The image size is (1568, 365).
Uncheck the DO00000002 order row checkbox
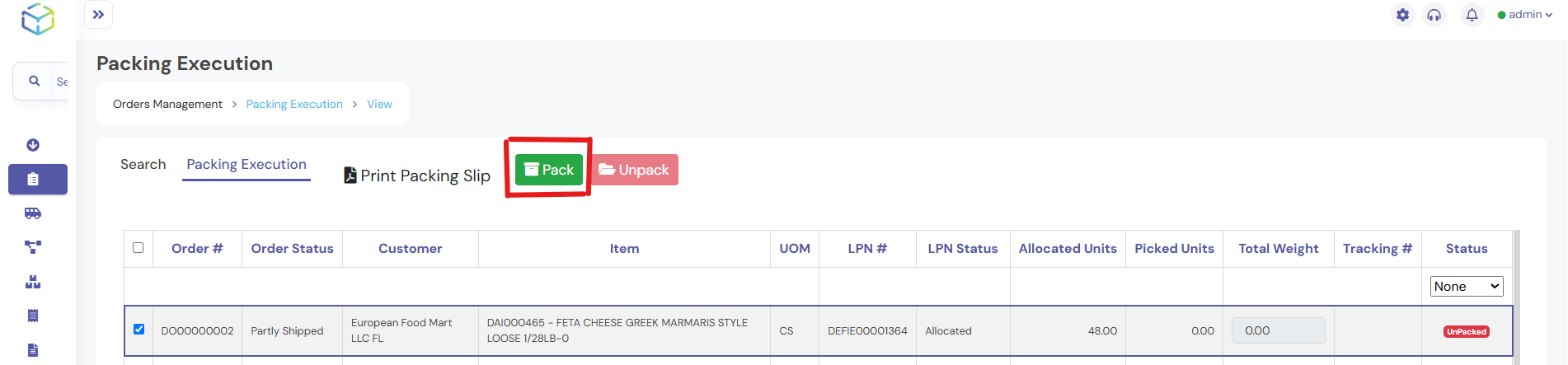click(x=138, y=330)
